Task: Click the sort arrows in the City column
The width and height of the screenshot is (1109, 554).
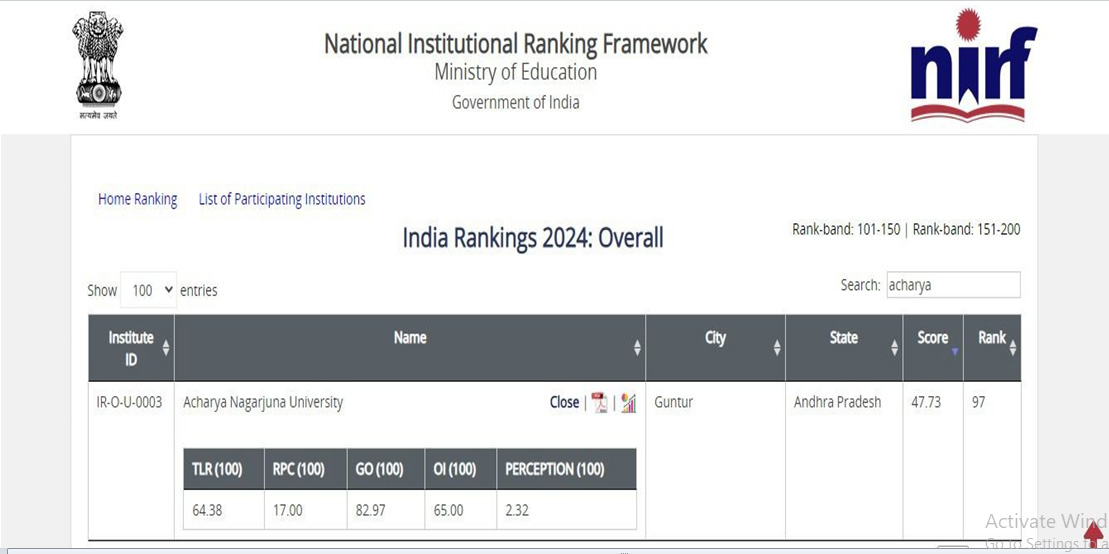Action: [x=777, y=348]
